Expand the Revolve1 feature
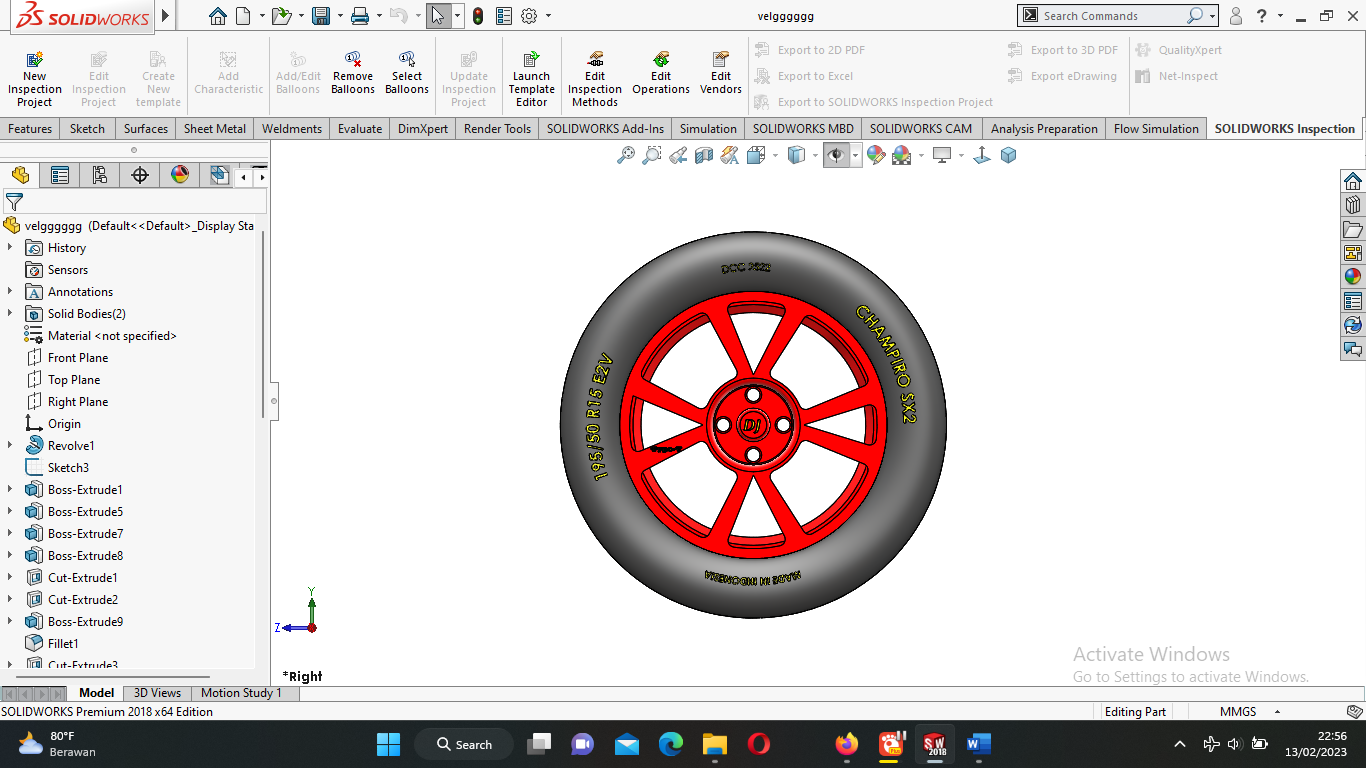The height and width of the screenshot is (768, 1366). pyautogui.click(x=10, y=445)
